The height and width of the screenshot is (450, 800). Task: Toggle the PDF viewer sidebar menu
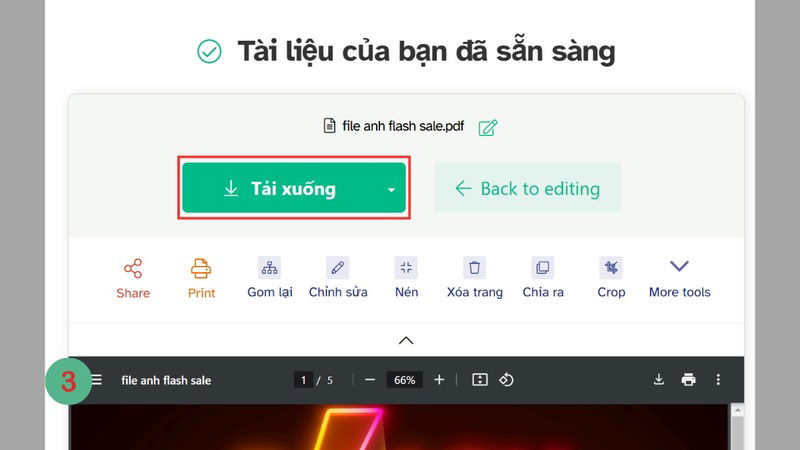[x=96, y=380]
